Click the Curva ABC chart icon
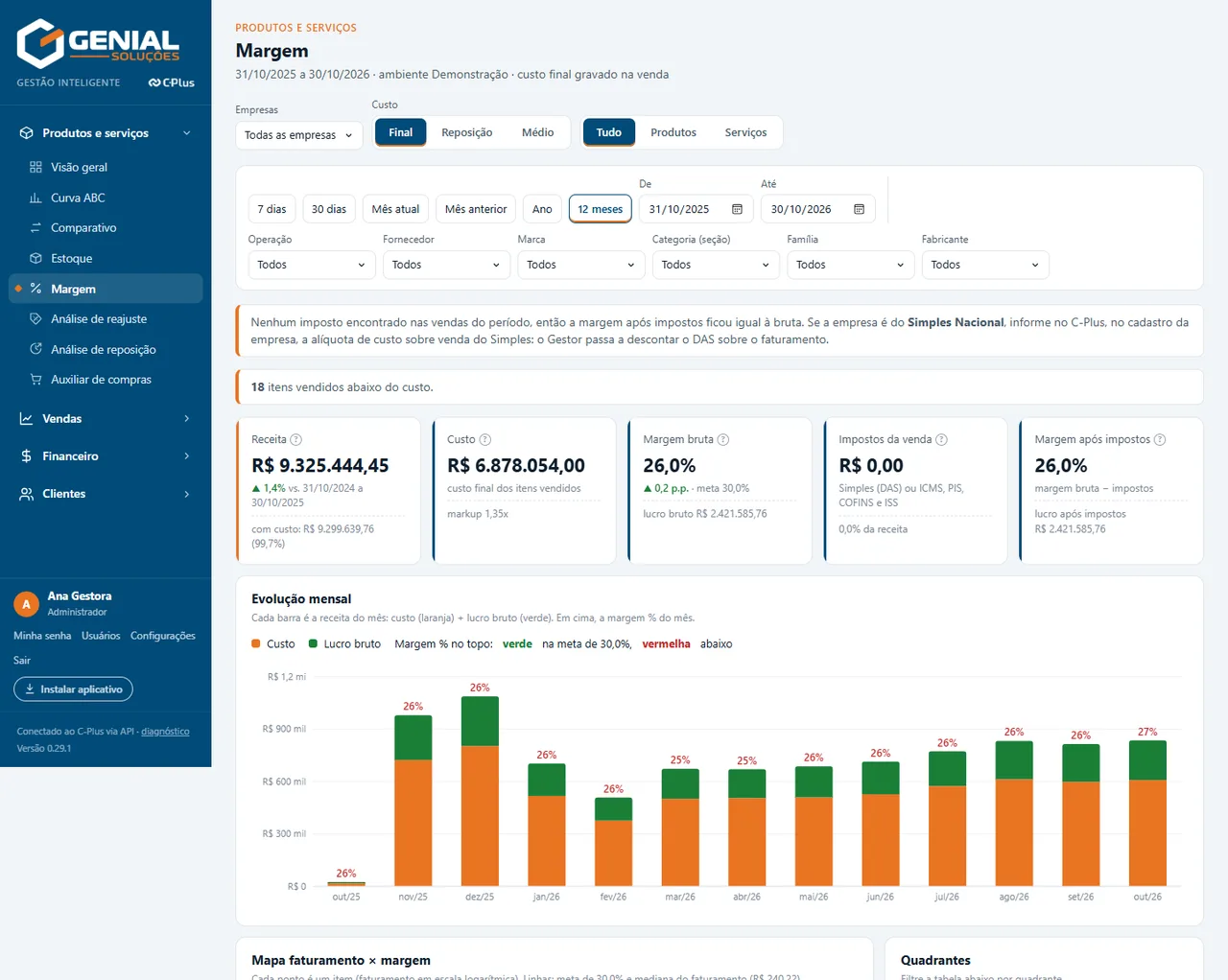 click(35, 198)
